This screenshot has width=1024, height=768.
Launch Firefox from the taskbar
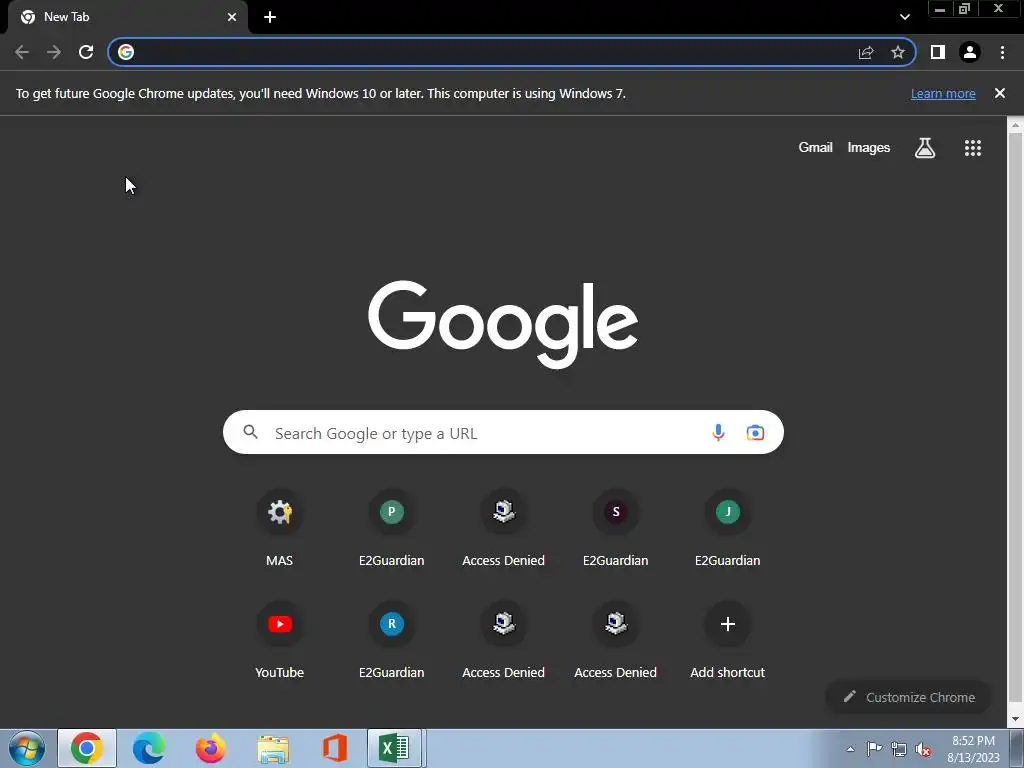(x=210, y=748)
